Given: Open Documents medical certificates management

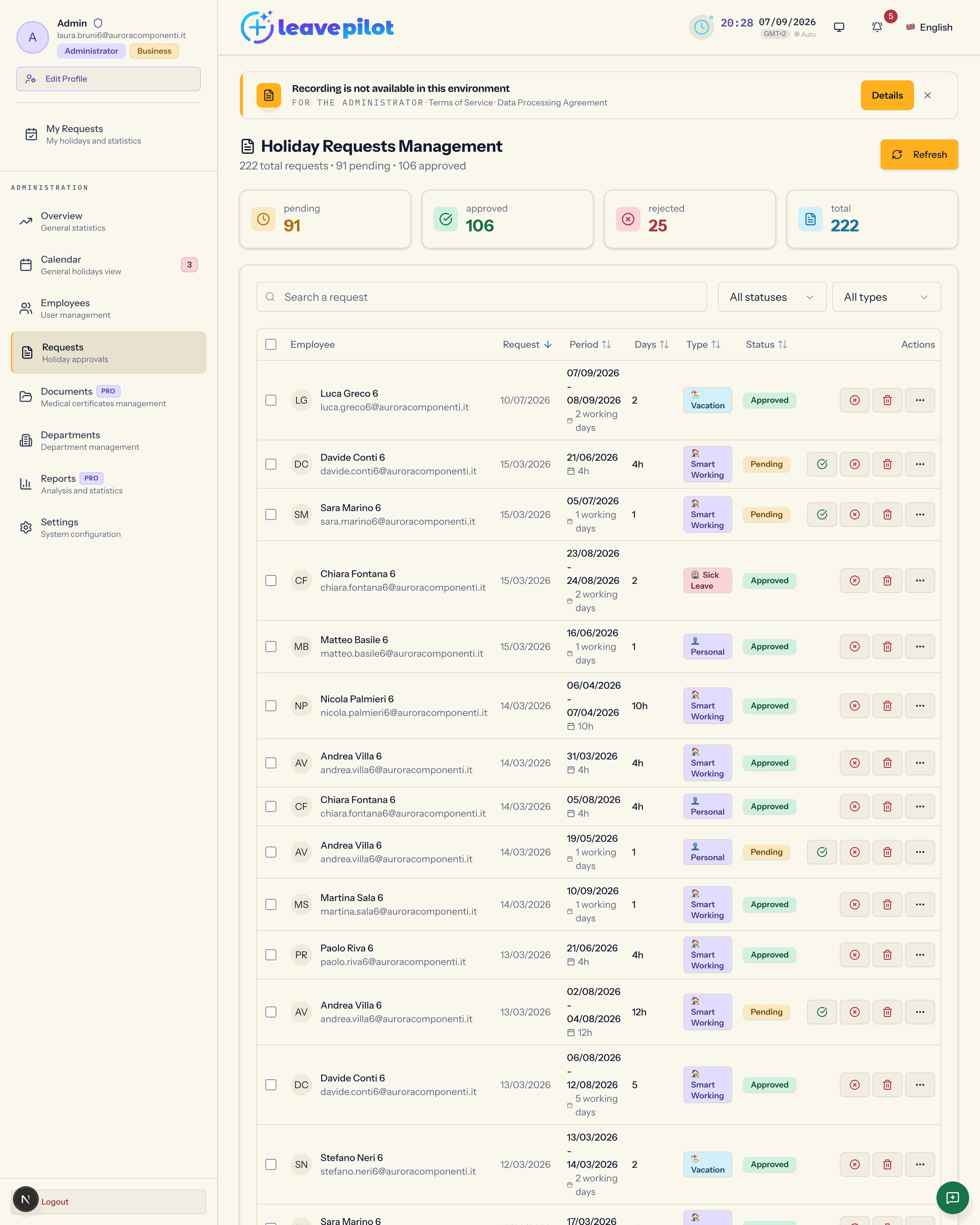Looking at the screenshot, I should (x=109, y=397).
